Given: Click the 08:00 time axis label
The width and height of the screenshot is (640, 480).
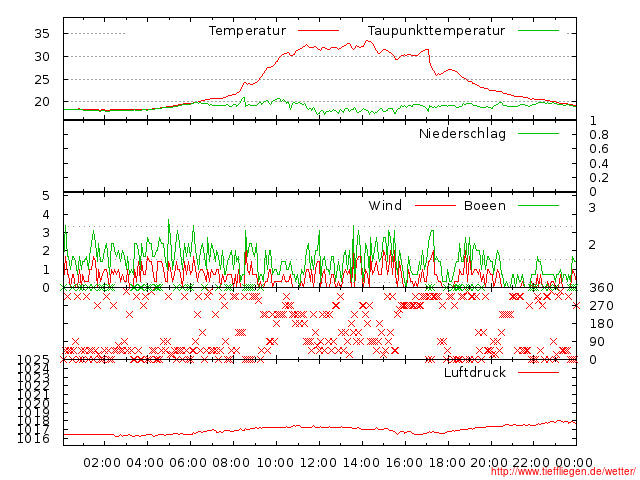Looking at the screenshot, I should coord(231,462).
